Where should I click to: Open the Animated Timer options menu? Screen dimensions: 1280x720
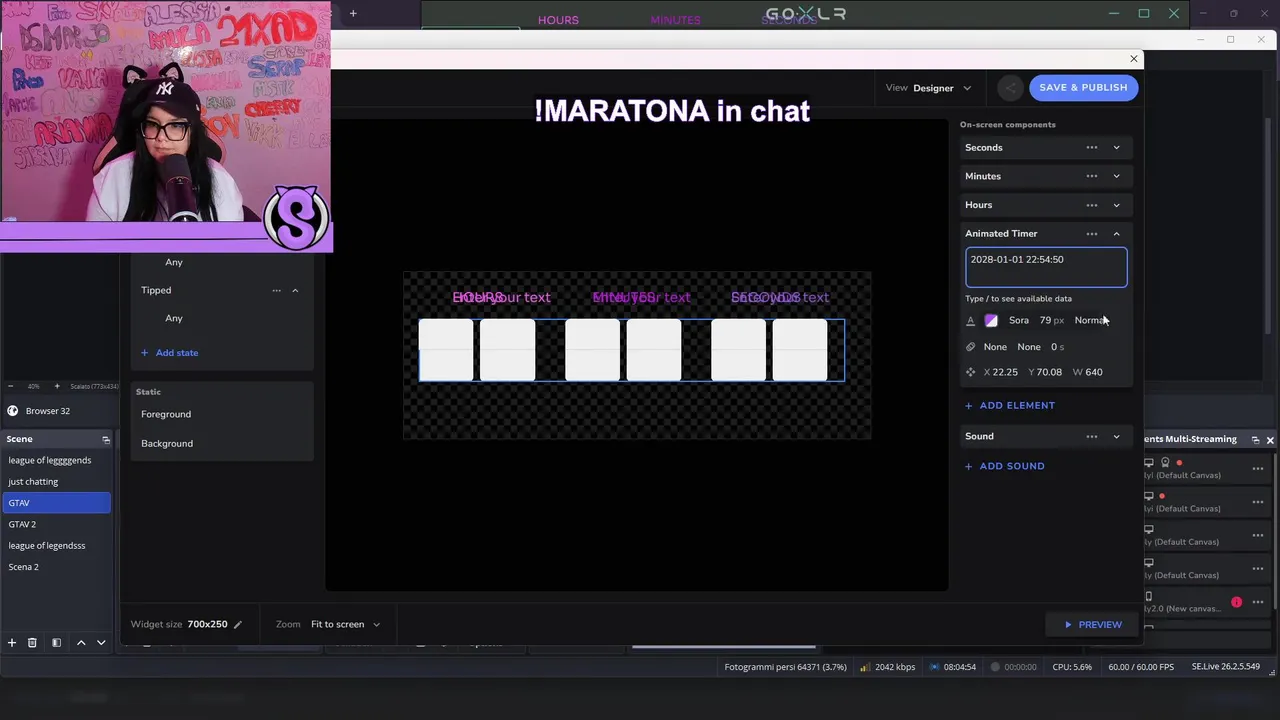(1092, 234)
